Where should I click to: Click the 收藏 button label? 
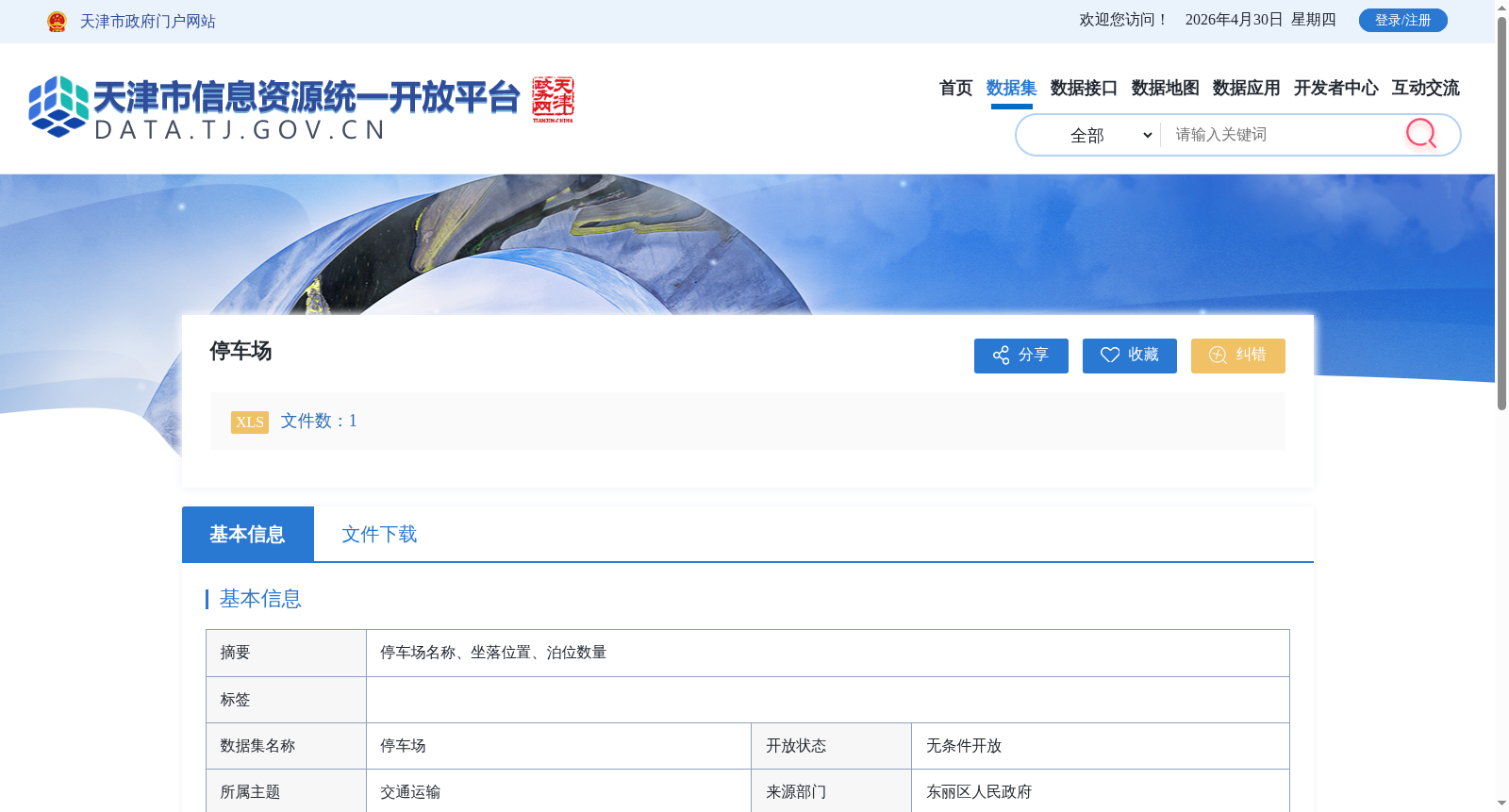click(x=1143, y=355)
